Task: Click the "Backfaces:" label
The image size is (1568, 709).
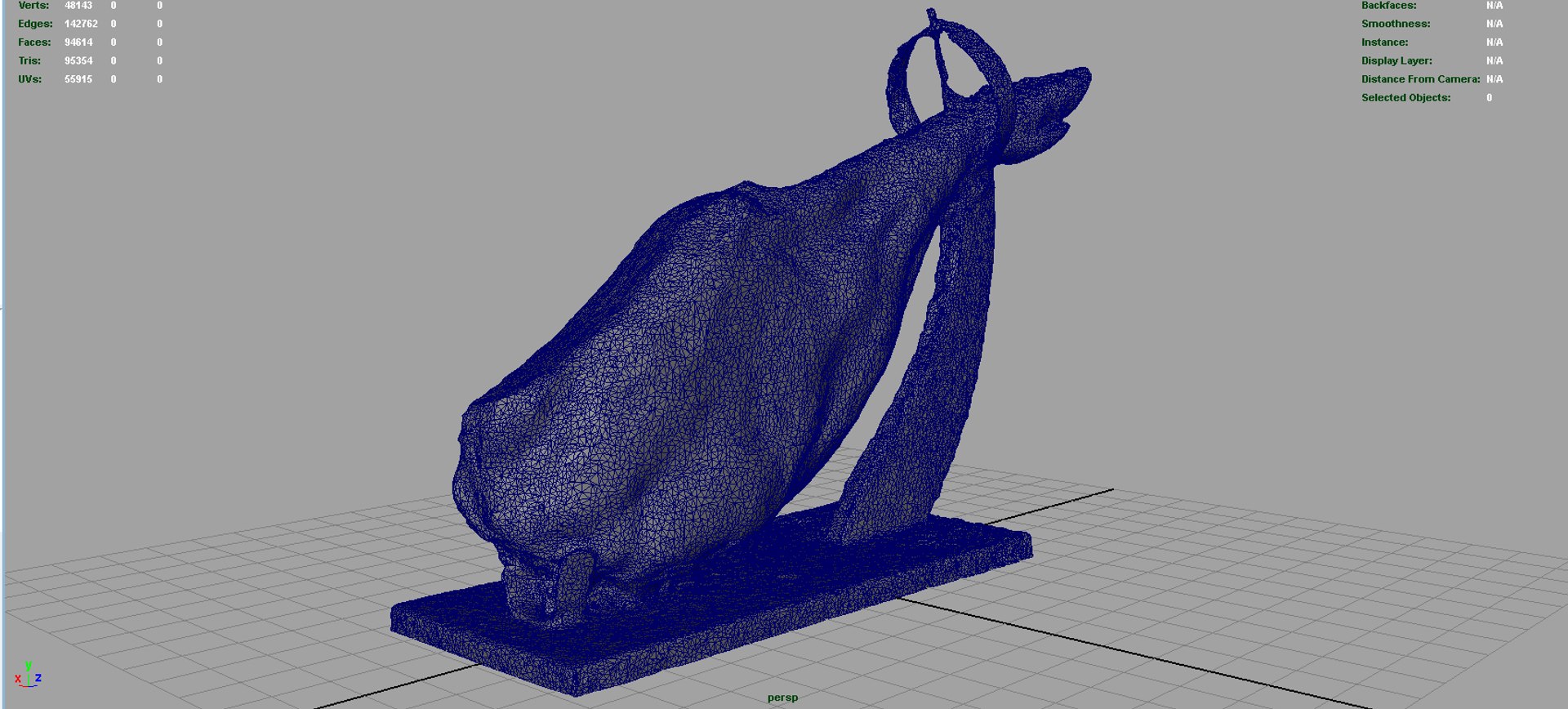Action: [1389, 6]
